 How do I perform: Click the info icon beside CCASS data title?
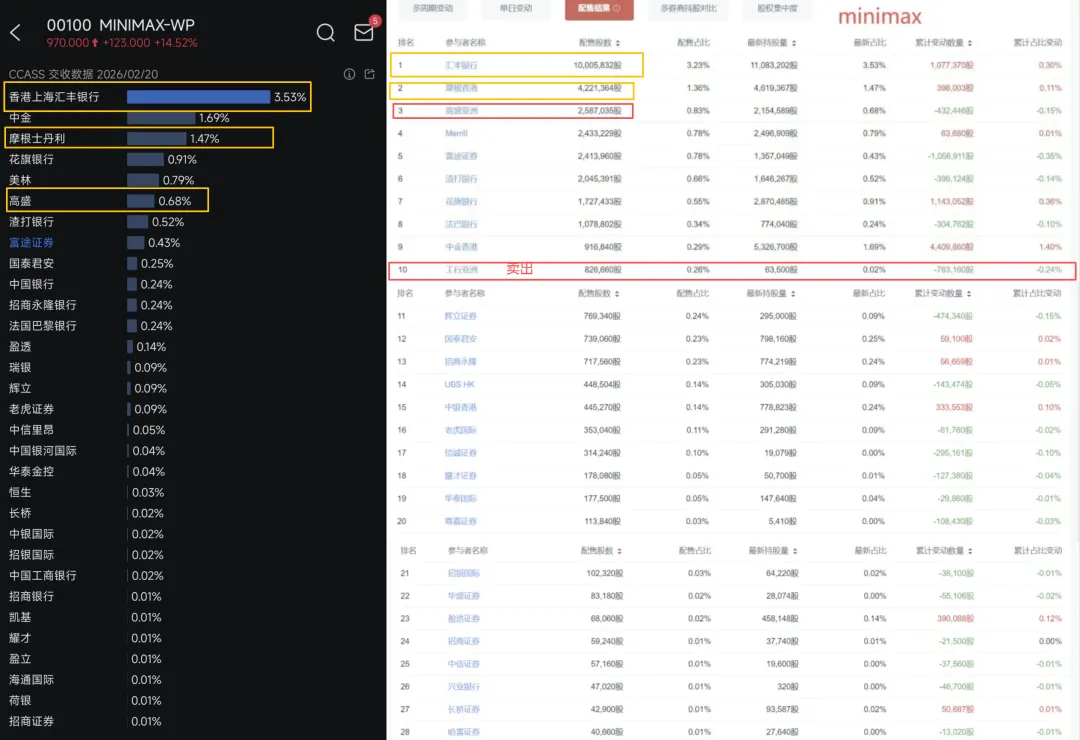click(349, 74)
